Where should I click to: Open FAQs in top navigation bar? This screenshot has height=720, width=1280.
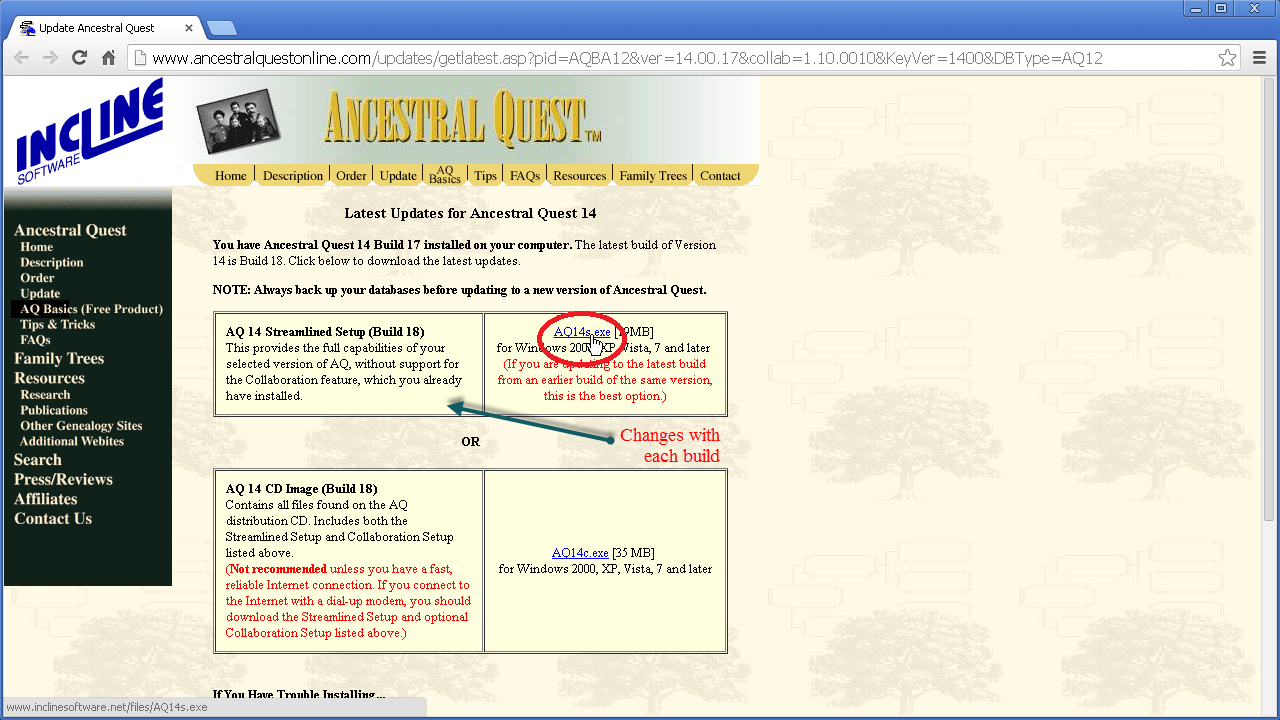pos(525,176)
